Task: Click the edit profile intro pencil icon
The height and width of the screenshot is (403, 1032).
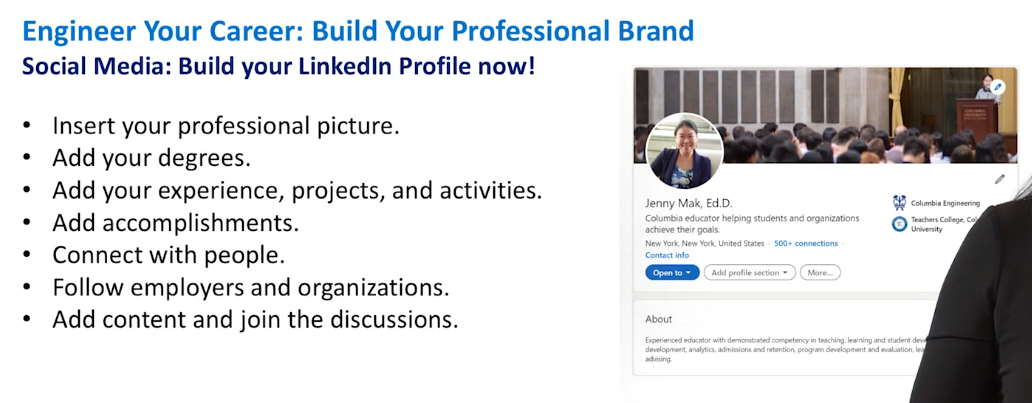Action: pos(1000,178)
